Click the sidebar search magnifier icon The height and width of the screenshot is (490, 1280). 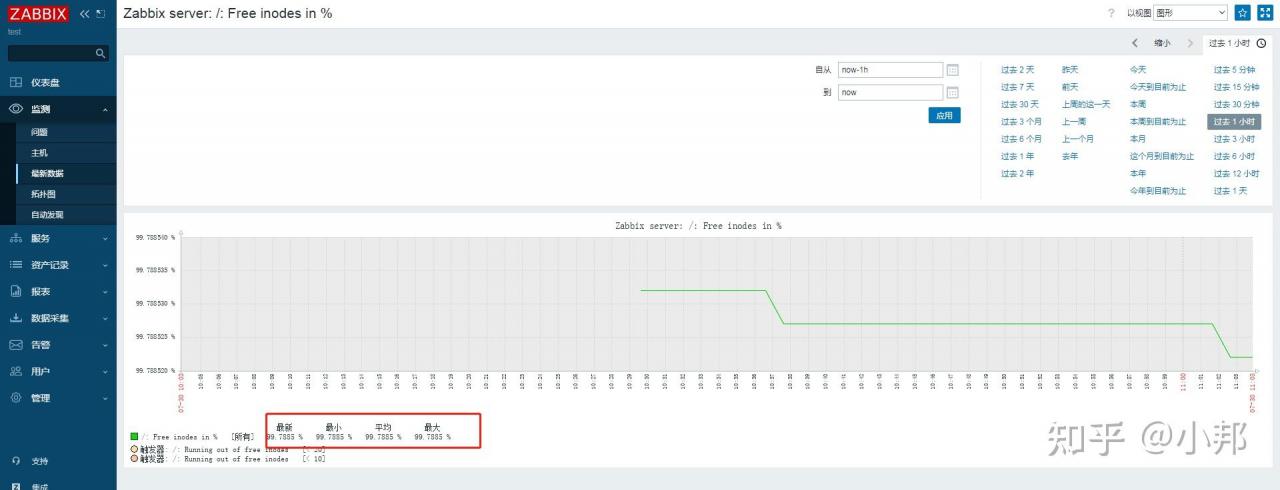click(x=101, y=53)
